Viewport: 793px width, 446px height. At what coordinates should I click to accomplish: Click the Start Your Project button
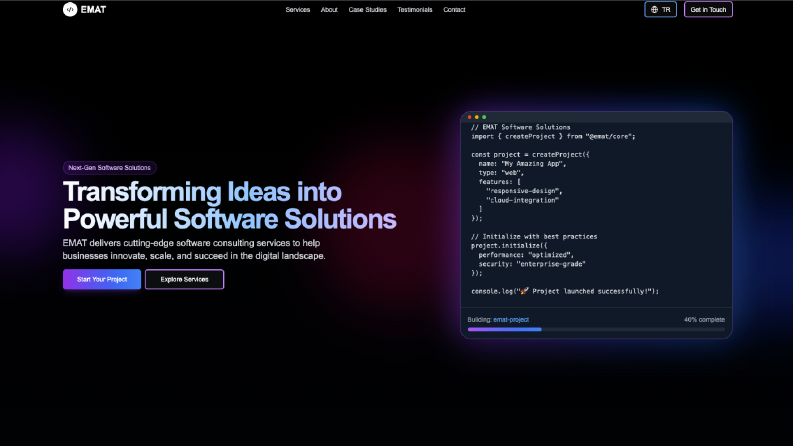click(102, 279)
